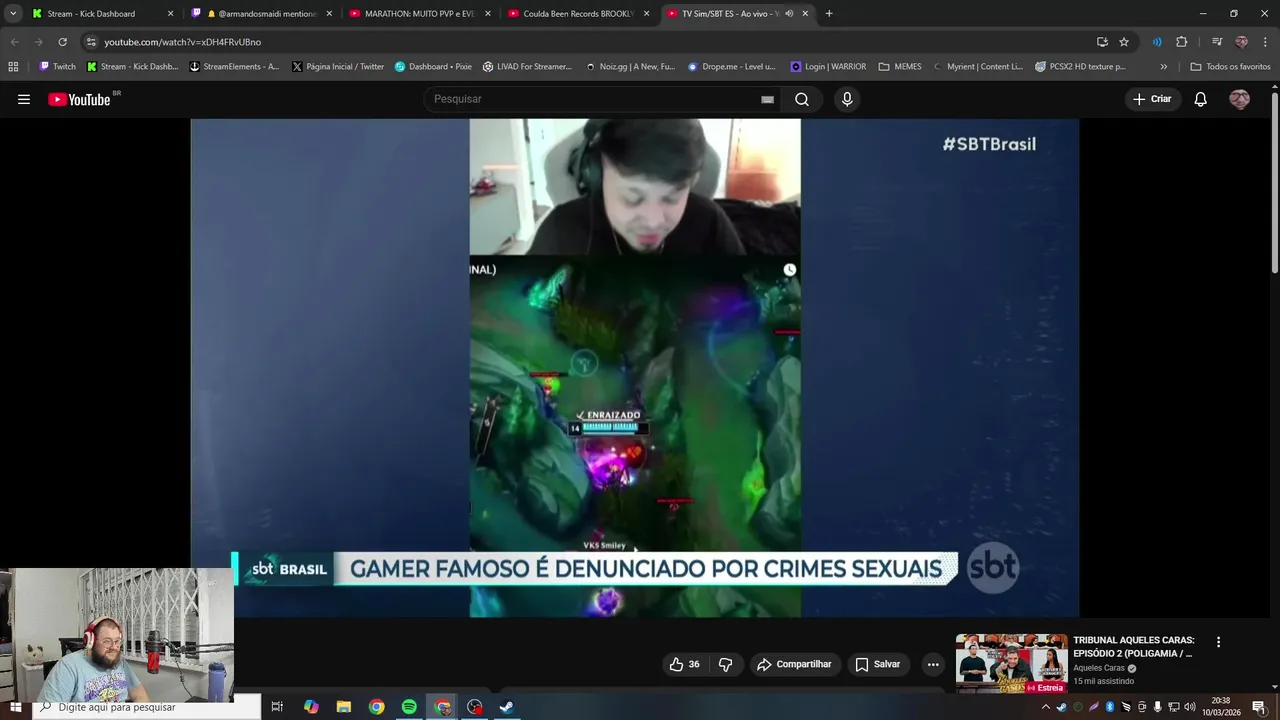1280x720 pixels.
Task: Open Steam from the taskbar
Action: [x=507, y=707]
